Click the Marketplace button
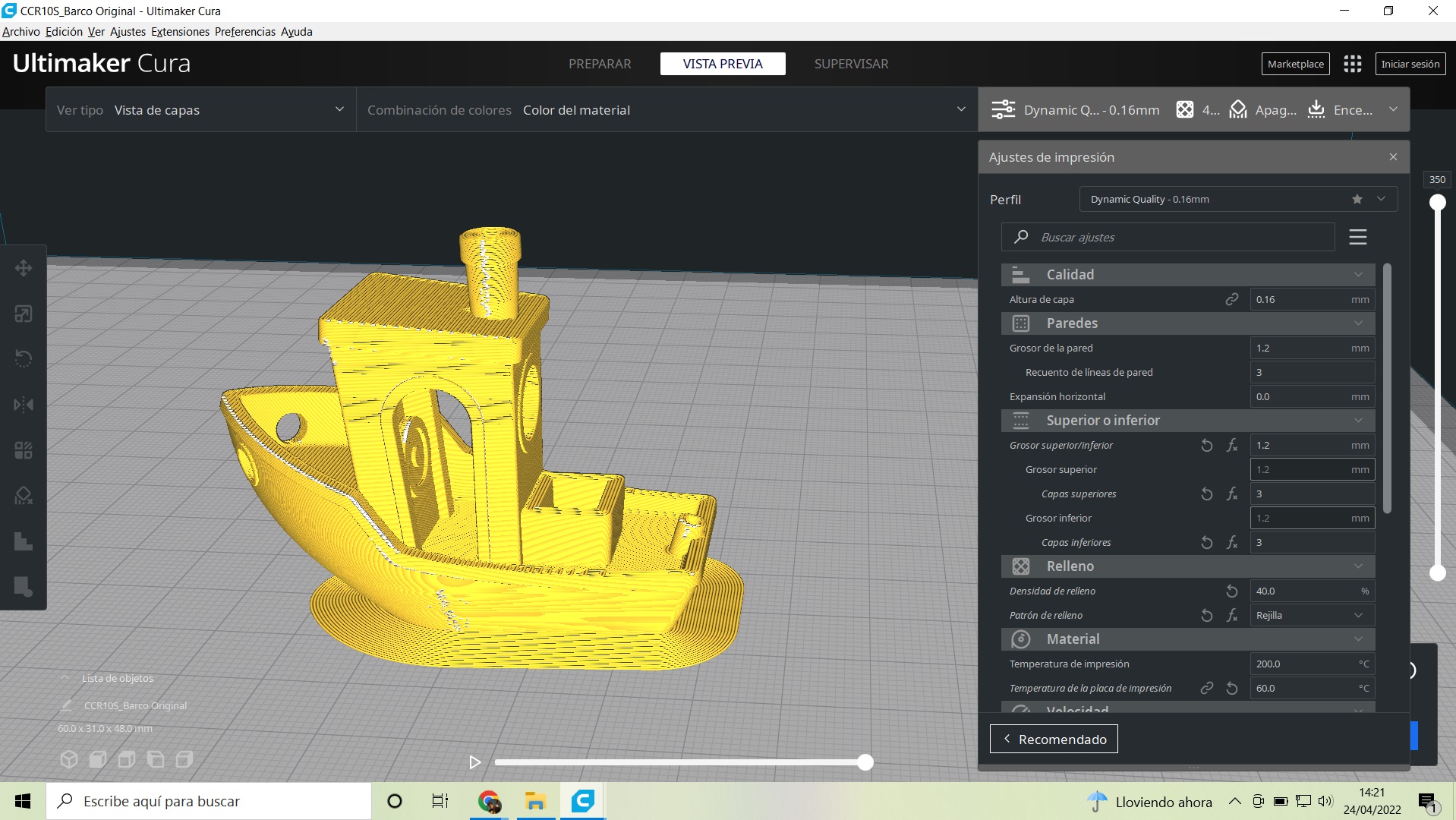 pyautogui.click(x=1296, y=64)
